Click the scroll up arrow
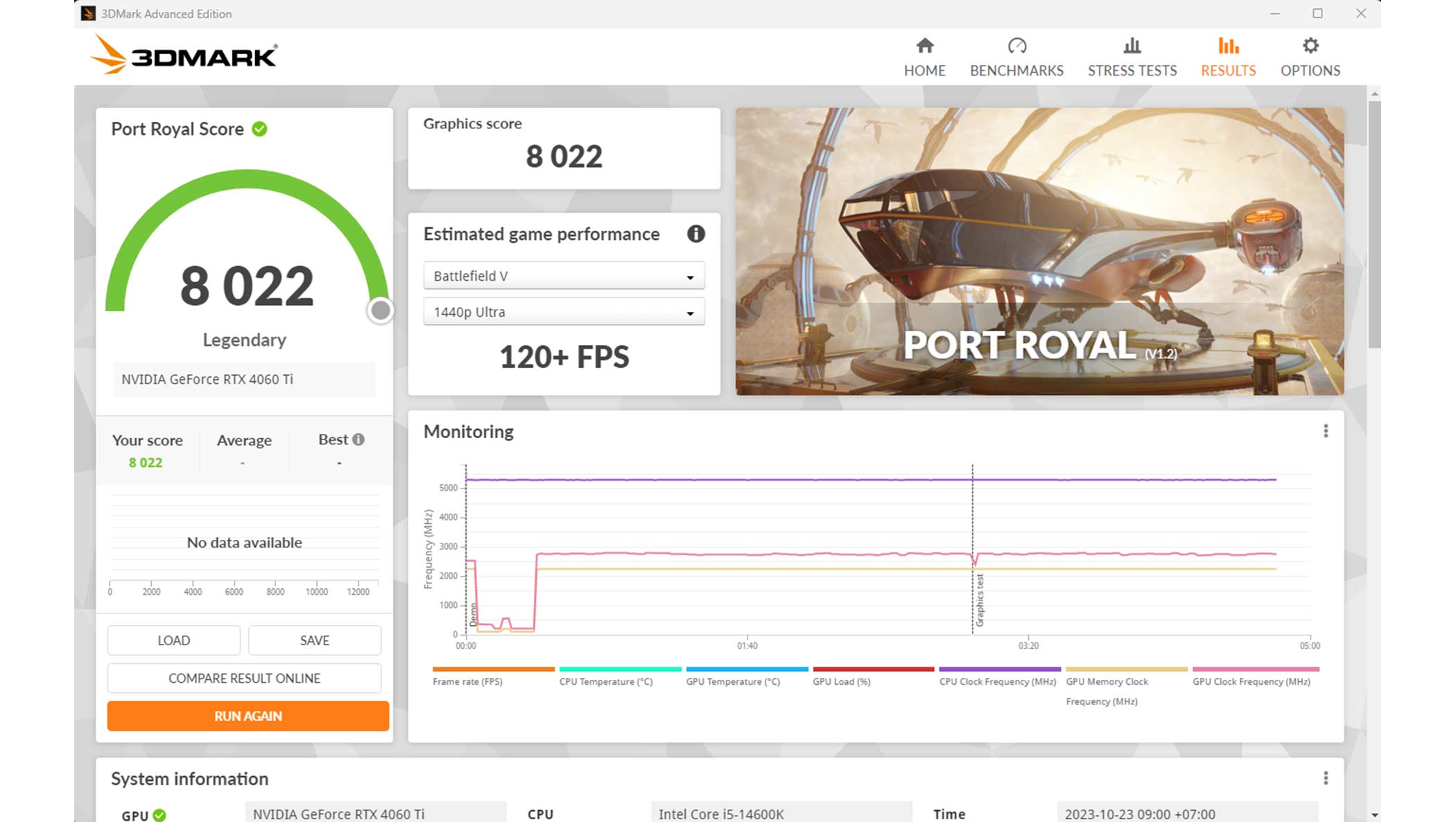The height and width of the screenshot is (822, 1456). pos(1374,93)
